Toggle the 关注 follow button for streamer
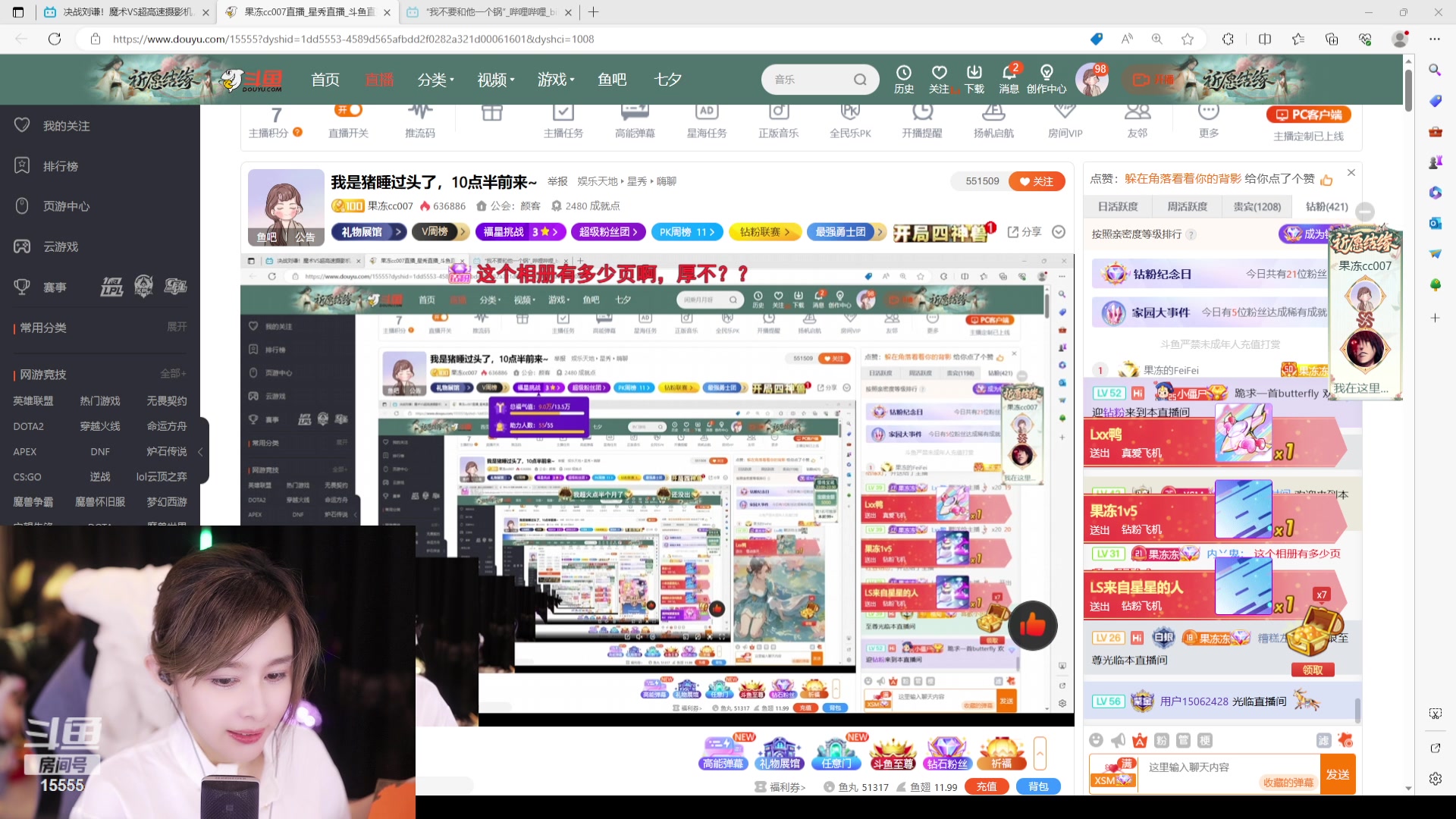 [x=1037, y=181]
